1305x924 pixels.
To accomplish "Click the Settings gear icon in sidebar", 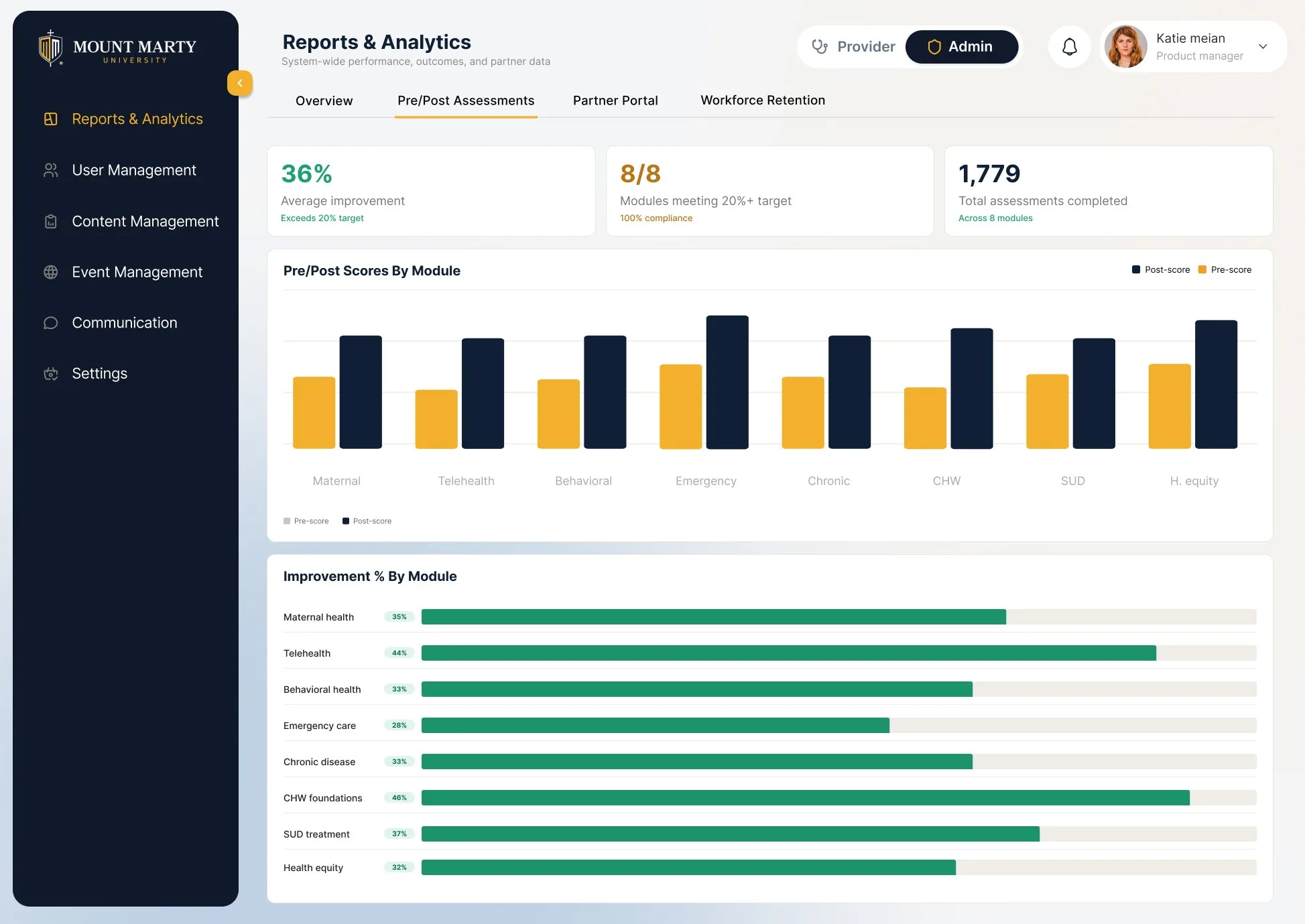I will [x=51, y=374].
